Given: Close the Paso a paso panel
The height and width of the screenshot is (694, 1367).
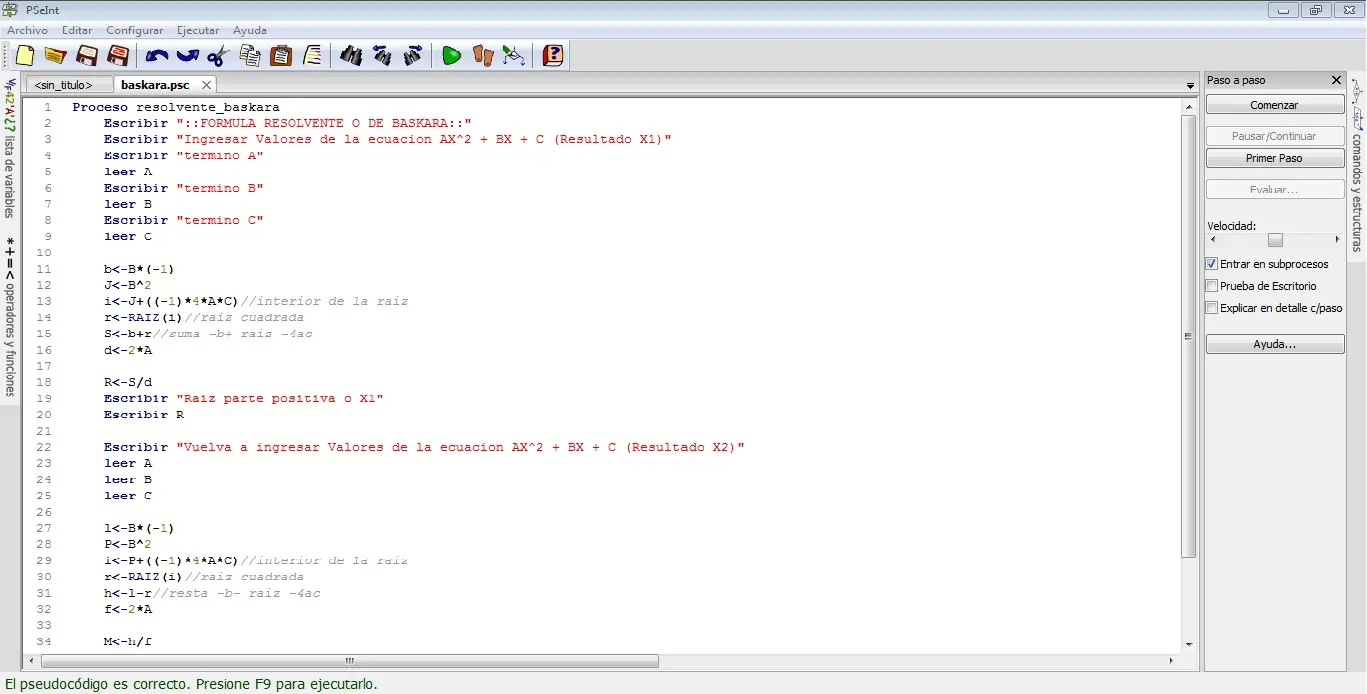Looking at the screenshot, I should 1336,80.
